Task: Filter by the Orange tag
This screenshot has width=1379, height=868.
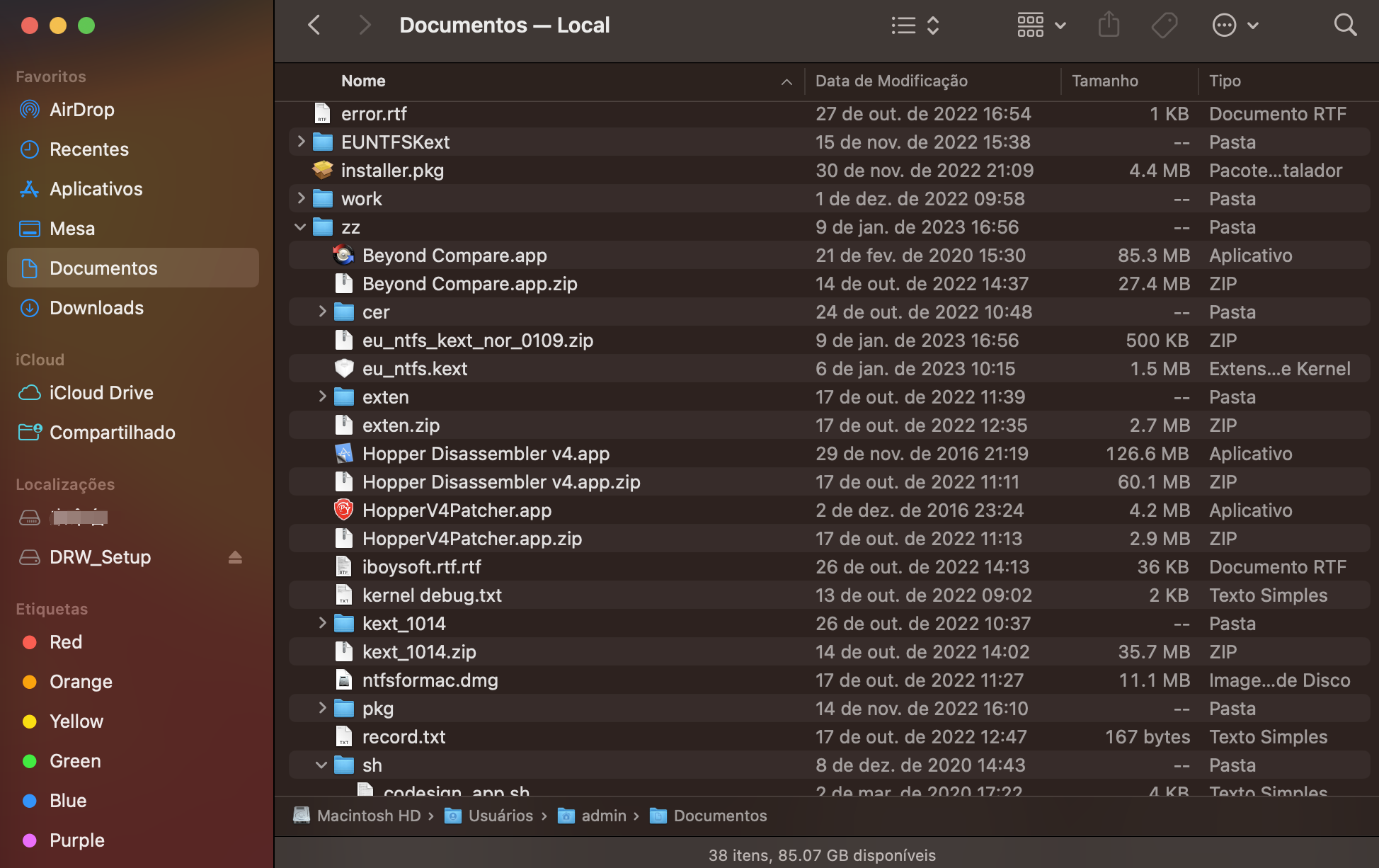Action: pos(133,682)
